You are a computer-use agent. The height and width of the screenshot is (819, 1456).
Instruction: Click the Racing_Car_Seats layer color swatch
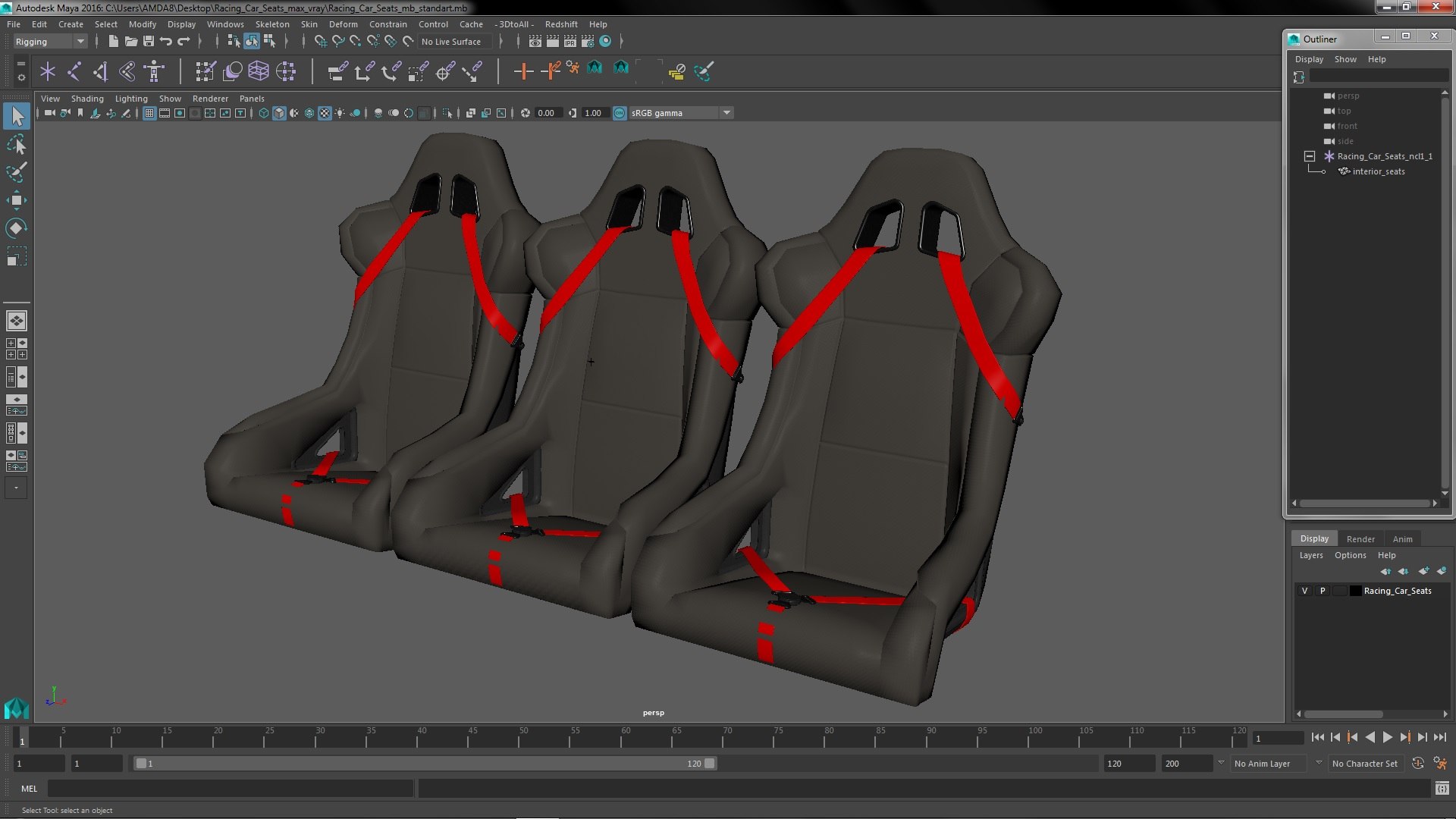(x=1355, y=591)
